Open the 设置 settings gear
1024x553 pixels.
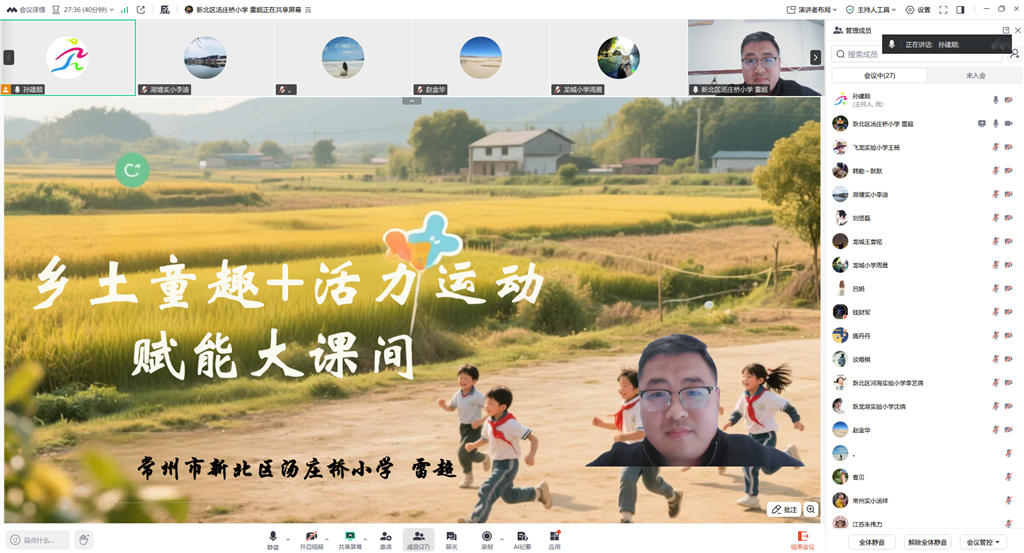pos(918,10)
